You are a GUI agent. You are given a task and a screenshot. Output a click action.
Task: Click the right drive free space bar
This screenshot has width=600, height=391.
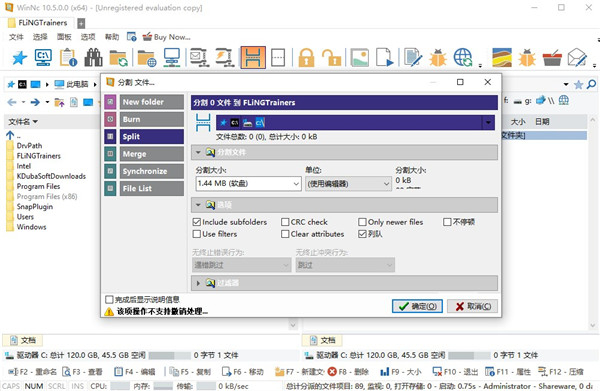pyautogui.click(x=469, y=355)
